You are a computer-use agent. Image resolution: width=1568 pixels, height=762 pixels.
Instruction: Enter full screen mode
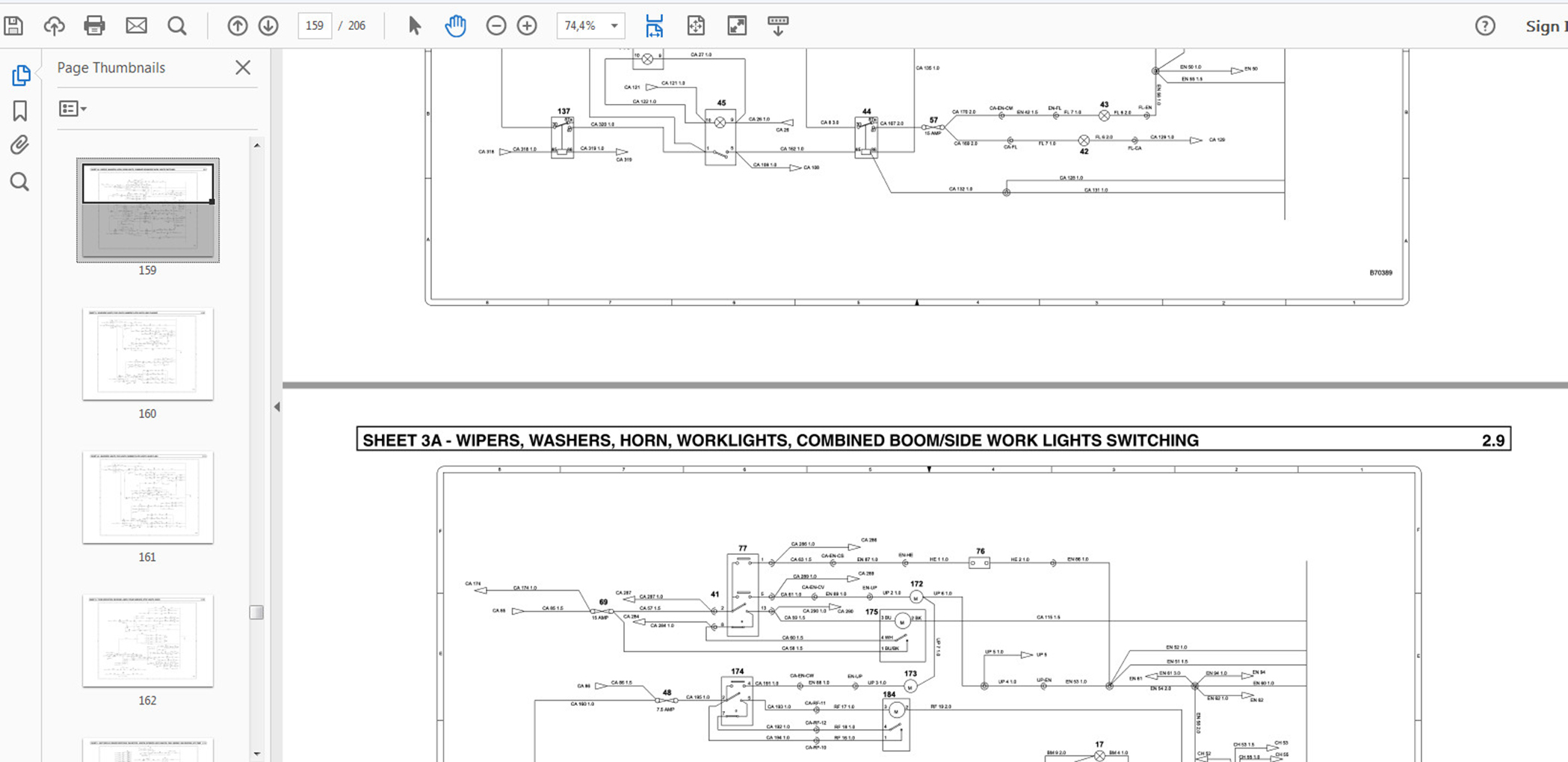737,26
